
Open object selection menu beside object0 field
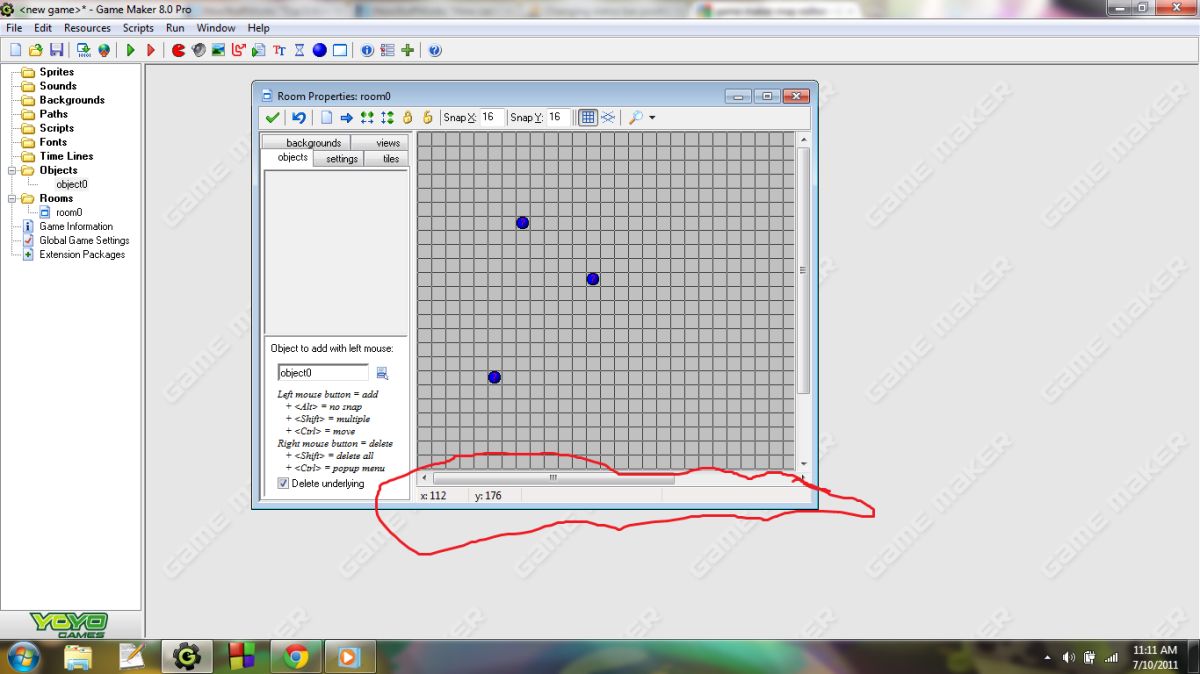[x=382, y=374]
